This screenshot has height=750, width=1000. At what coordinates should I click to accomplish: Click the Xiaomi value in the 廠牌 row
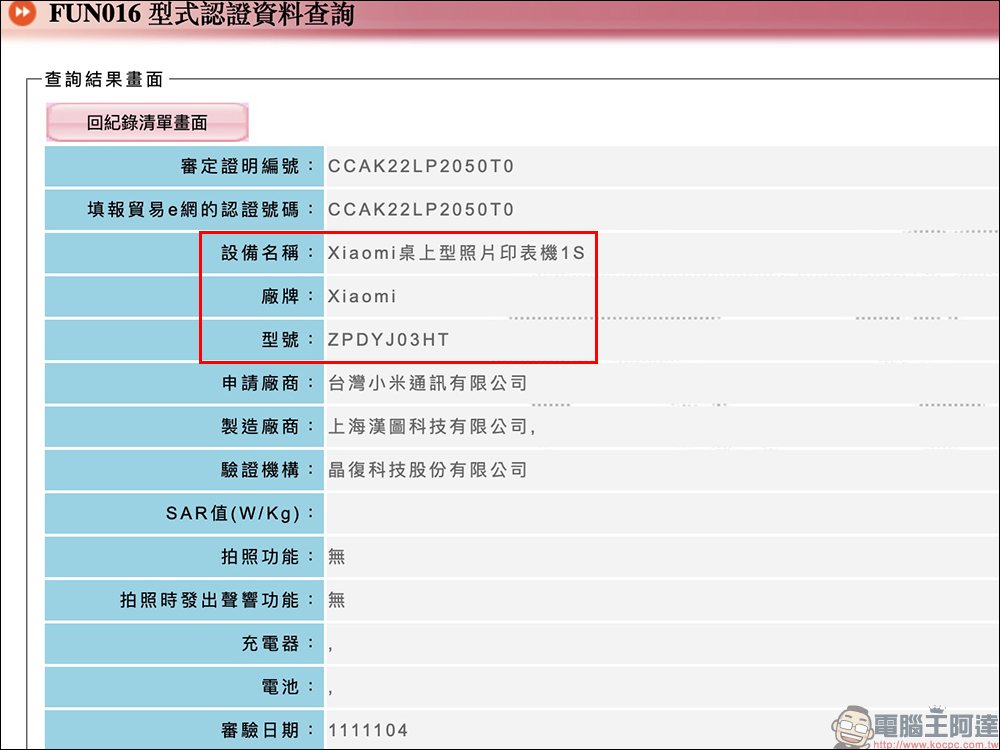point(362,297)
